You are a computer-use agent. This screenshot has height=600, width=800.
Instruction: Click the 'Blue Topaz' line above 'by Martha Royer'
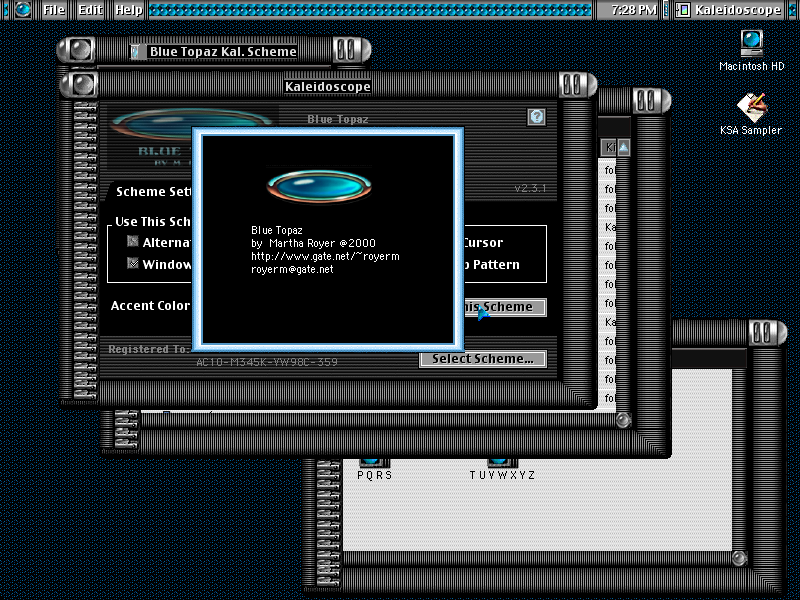(x=277, y=230)
